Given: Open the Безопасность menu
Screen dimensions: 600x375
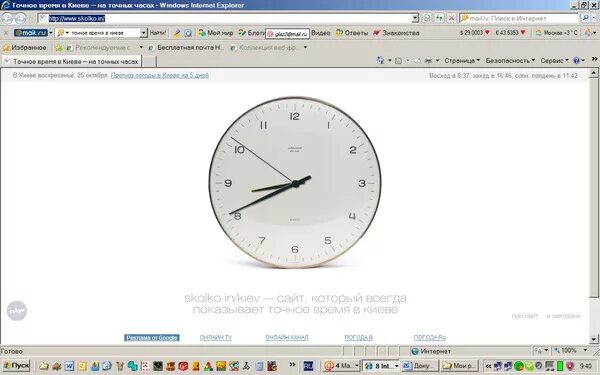Looking at the screenshot, I should coord(510,60).
